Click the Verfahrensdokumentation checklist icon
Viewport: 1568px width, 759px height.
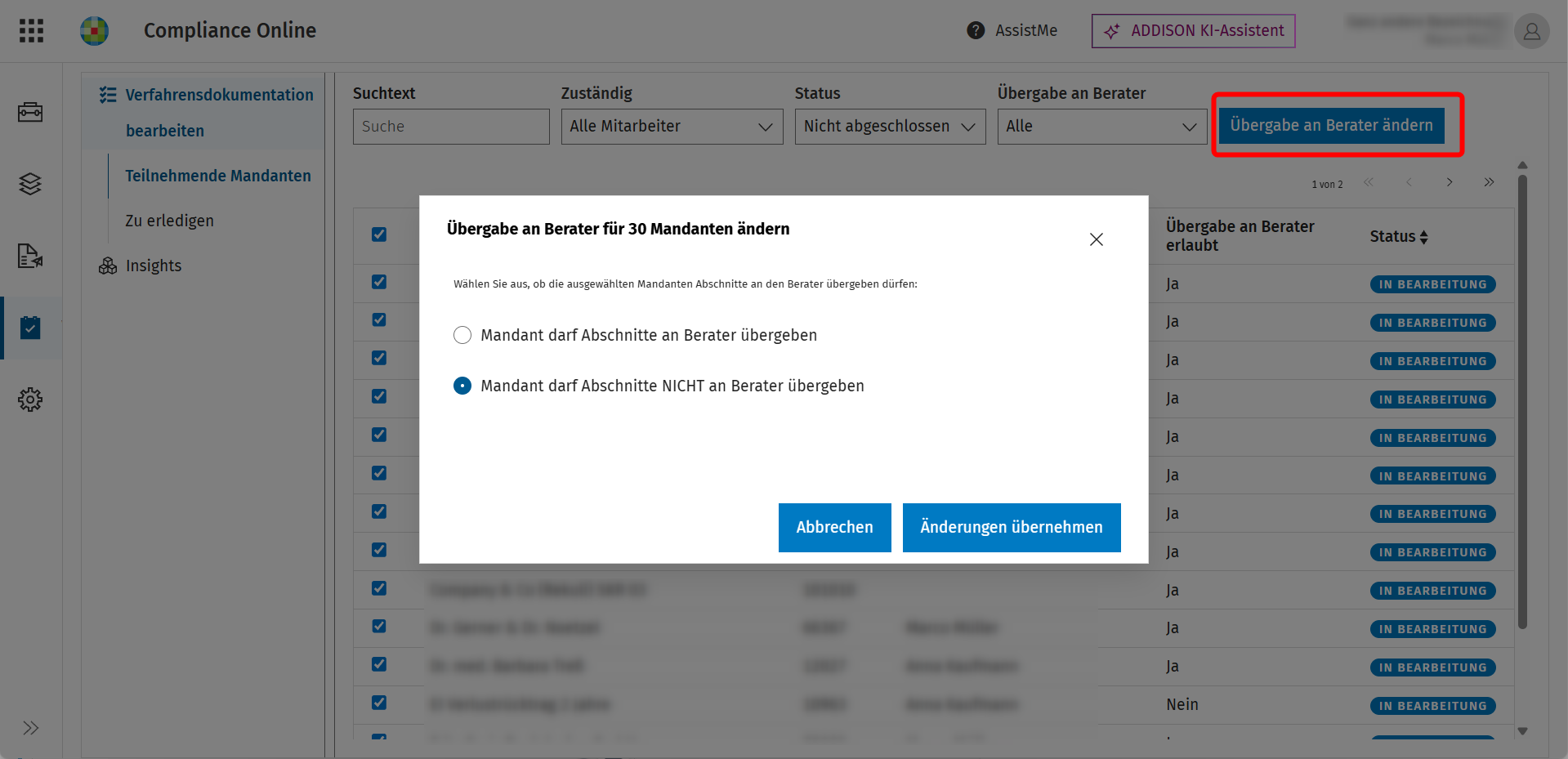click(108, 95)
